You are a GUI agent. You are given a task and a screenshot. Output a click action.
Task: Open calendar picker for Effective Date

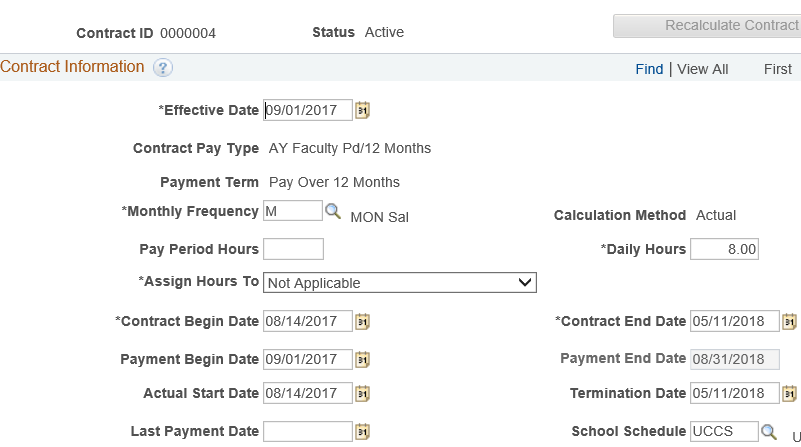point(362,110)
